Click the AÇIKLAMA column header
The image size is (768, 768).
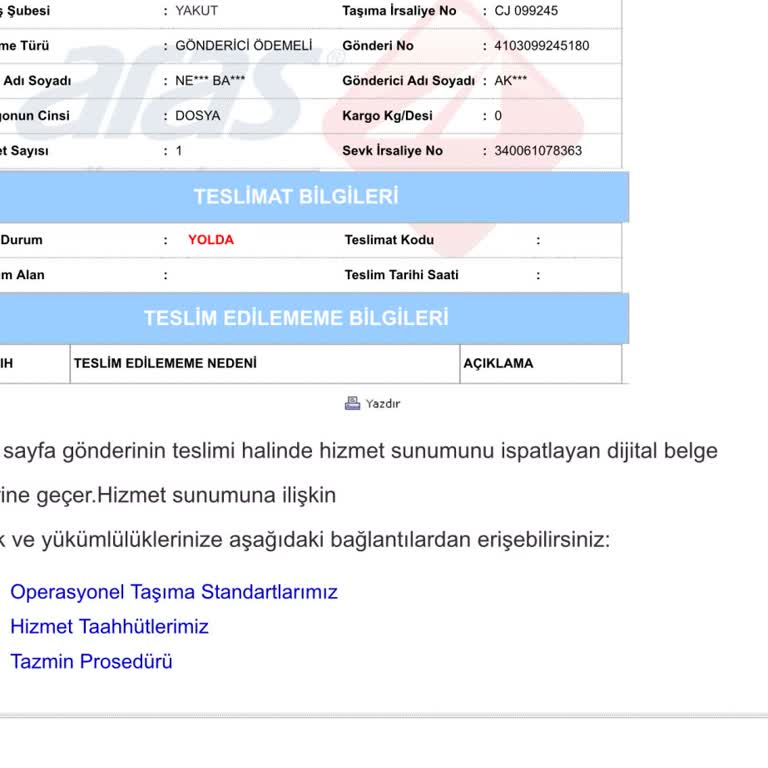pos(498,363)
